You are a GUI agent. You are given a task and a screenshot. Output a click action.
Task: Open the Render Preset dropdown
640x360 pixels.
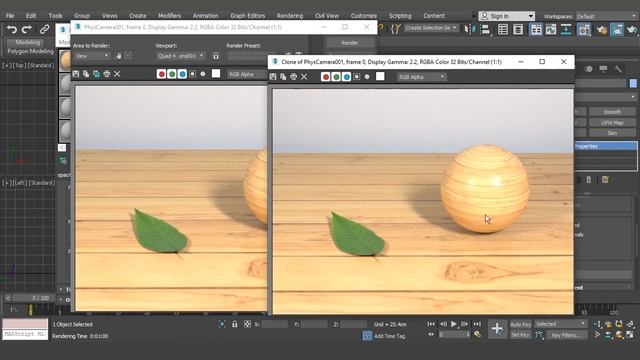tap(256, 56)
